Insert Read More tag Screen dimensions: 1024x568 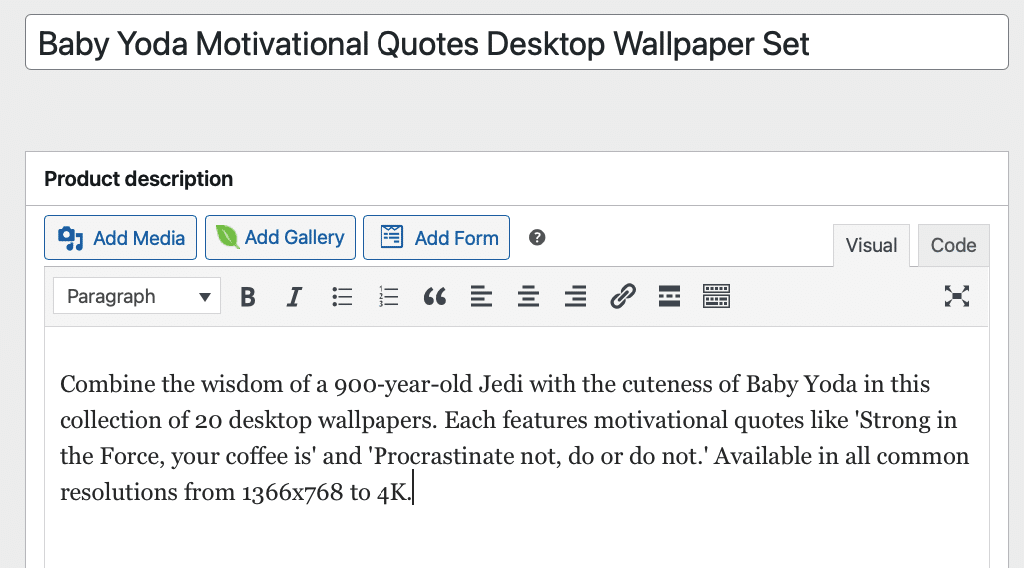(x=669, y=296)
